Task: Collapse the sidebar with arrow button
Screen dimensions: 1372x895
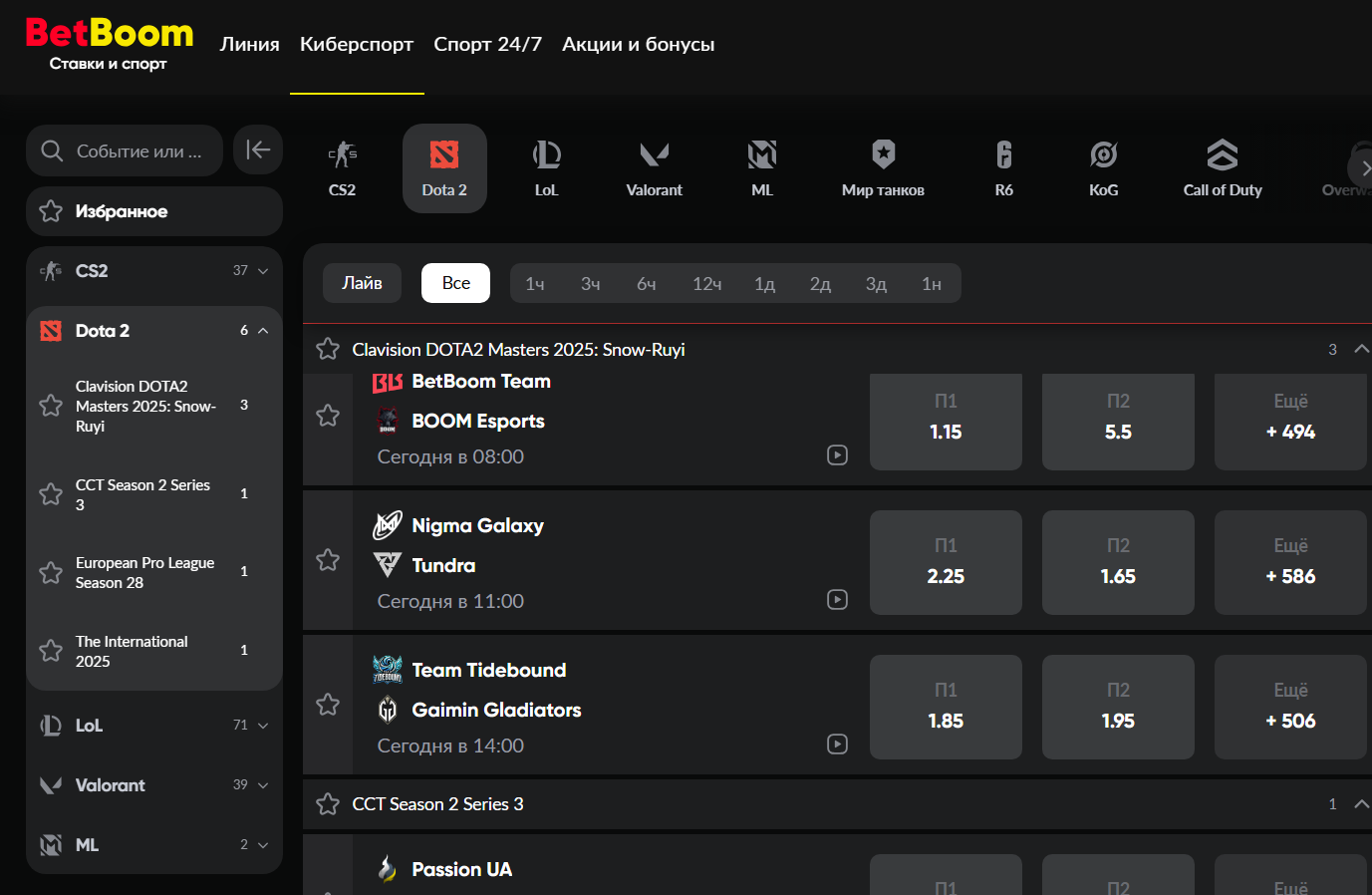Action: (x=258, y=150)
